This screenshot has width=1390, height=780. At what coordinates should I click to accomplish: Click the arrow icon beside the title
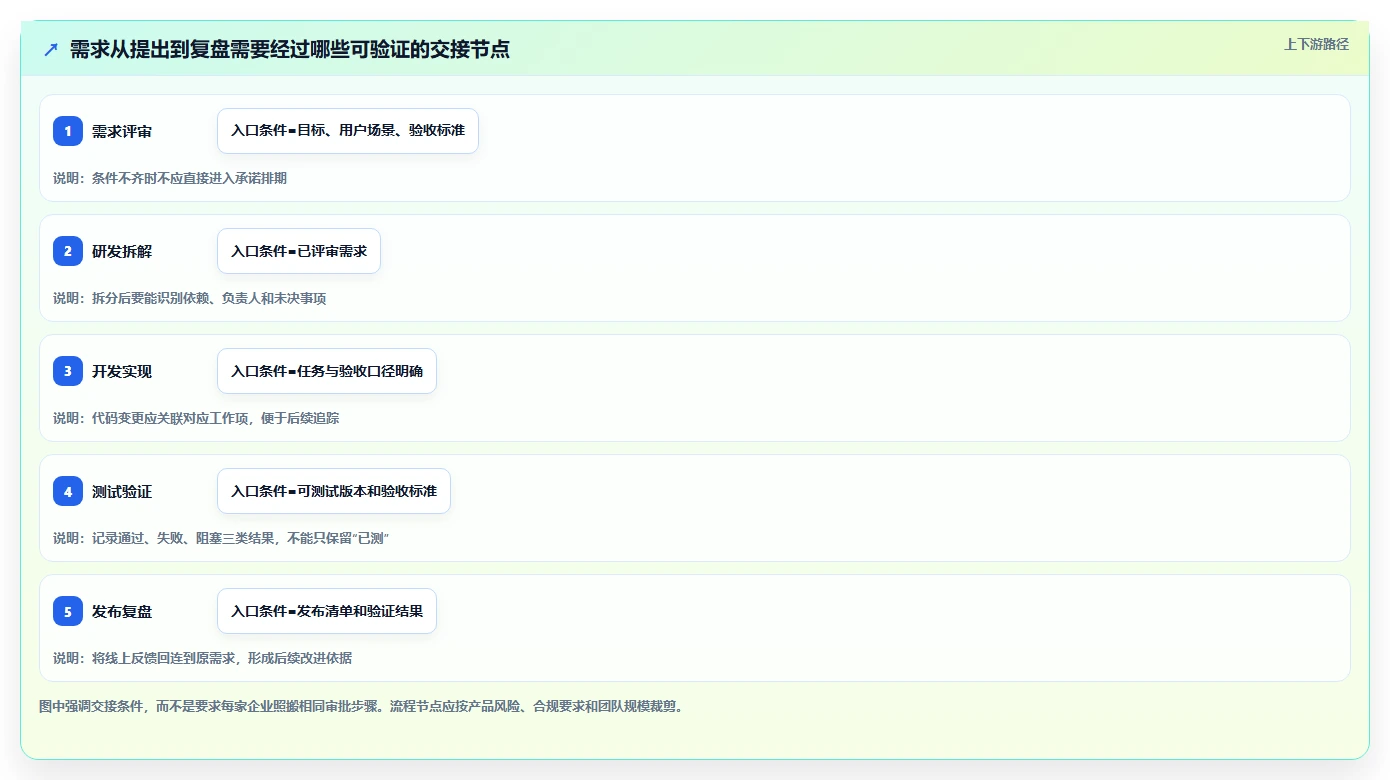51,49
